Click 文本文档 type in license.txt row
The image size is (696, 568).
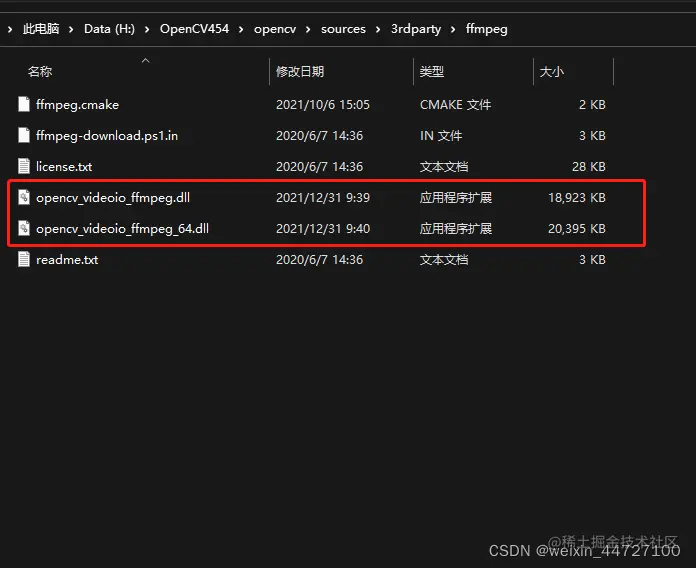[x=444, y=167]
